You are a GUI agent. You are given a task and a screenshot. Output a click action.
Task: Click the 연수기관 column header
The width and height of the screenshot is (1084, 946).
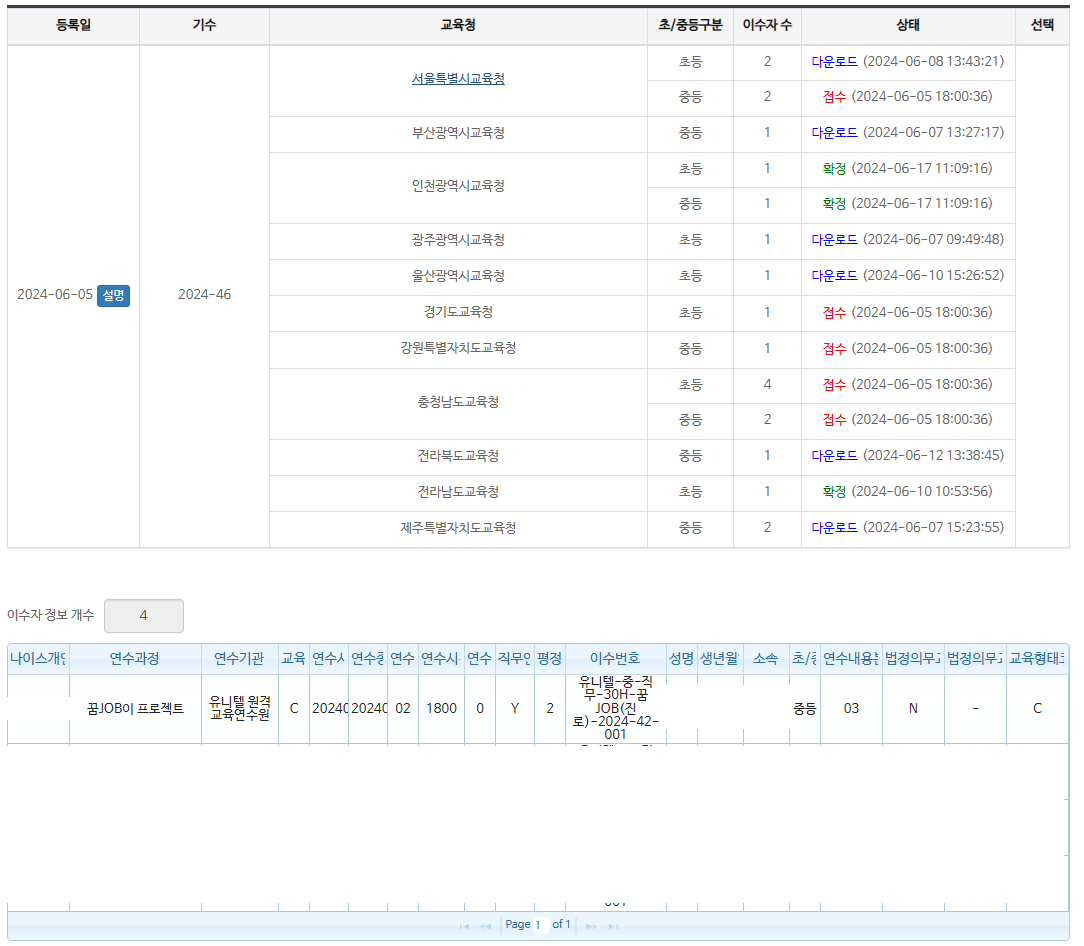click(239, 659)
